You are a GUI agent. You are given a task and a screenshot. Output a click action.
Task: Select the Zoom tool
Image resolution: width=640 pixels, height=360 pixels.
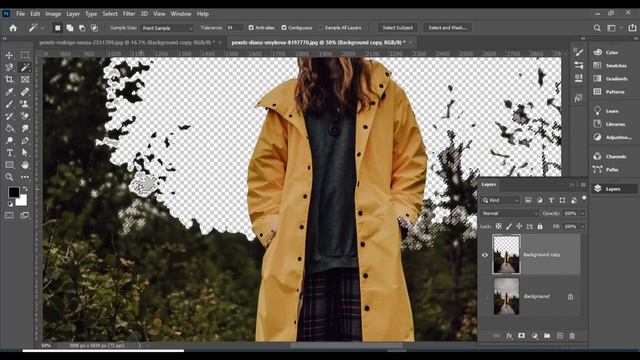(x=9, y=177)
